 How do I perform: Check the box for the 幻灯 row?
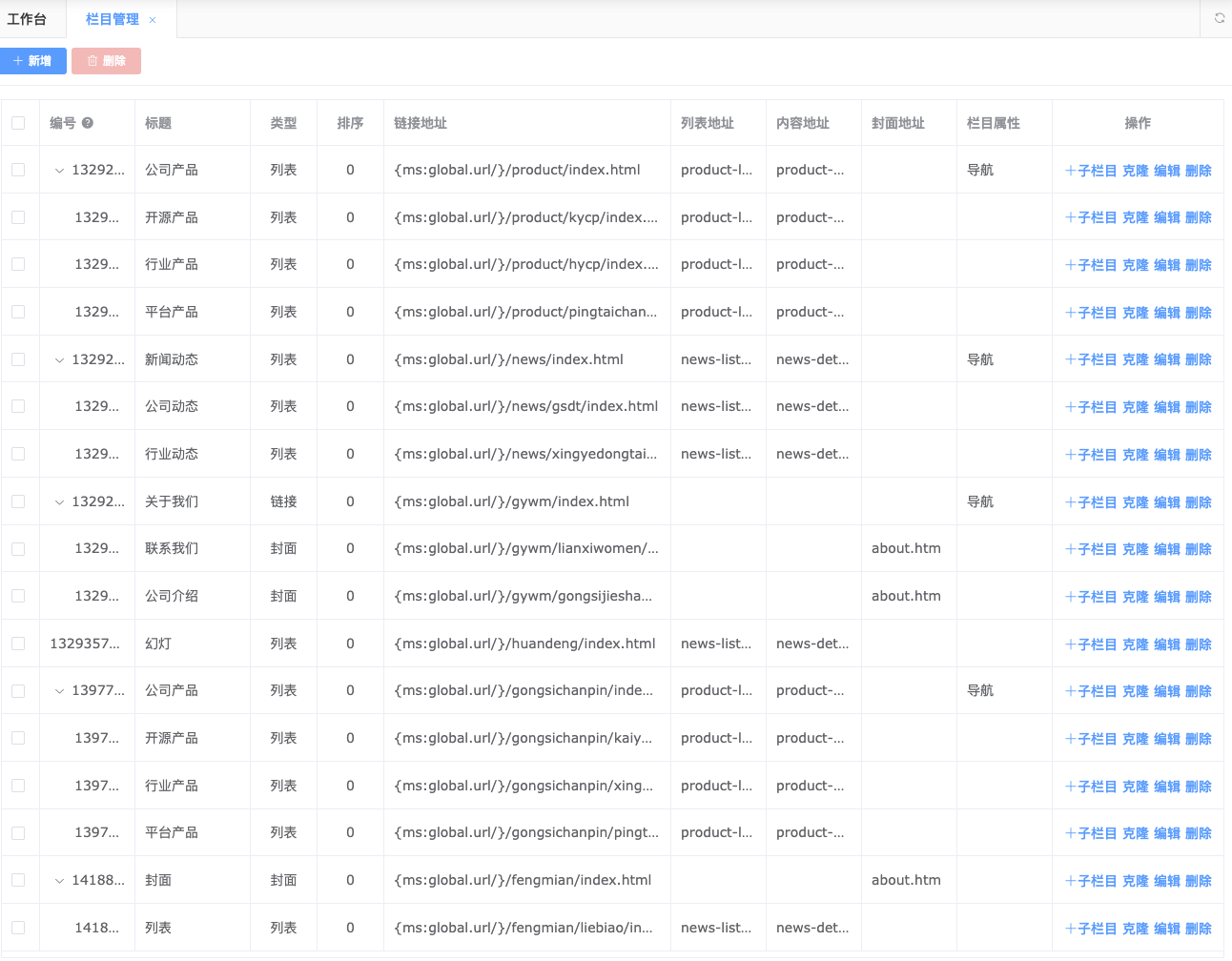point(18,644)
